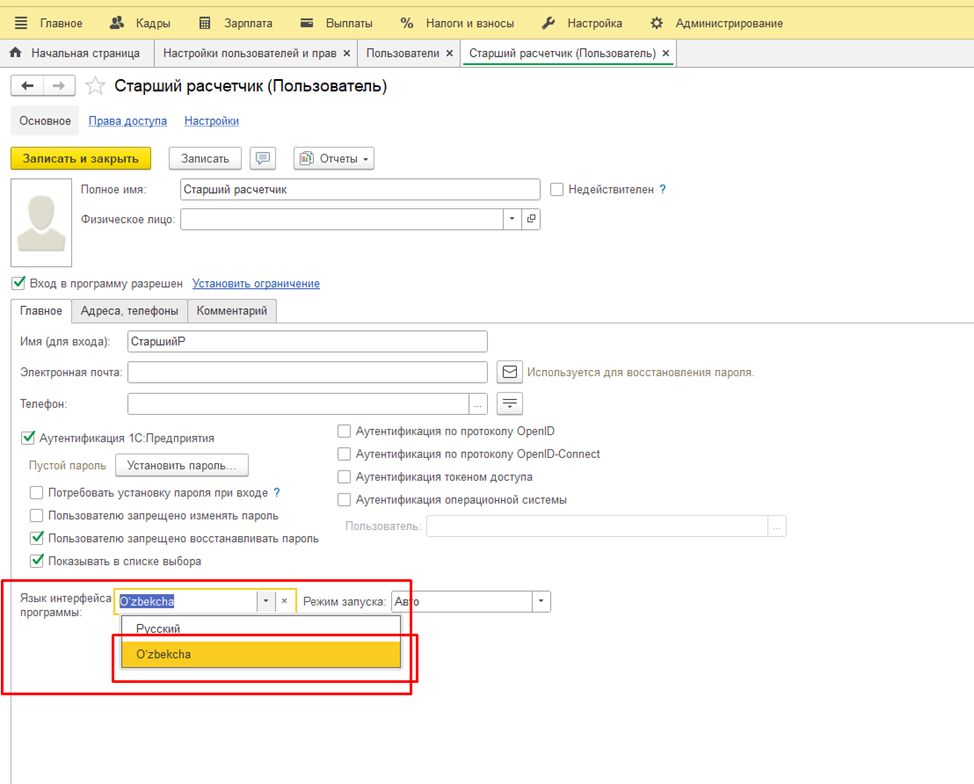Enable Аутентификация по протоколу OpenID

point(344,431)
